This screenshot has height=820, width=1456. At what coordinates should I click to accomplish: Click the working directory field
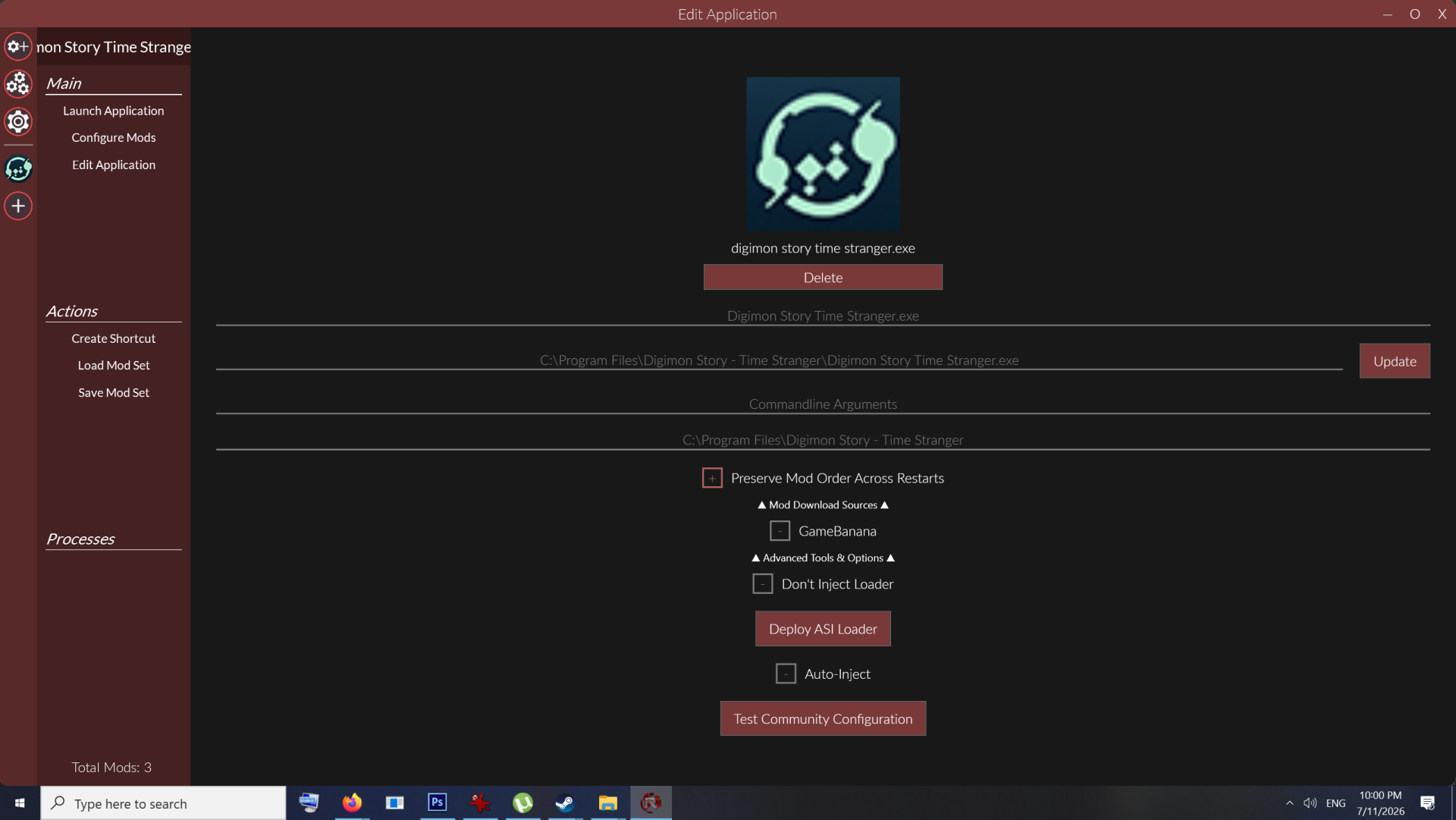coord(823,440)
